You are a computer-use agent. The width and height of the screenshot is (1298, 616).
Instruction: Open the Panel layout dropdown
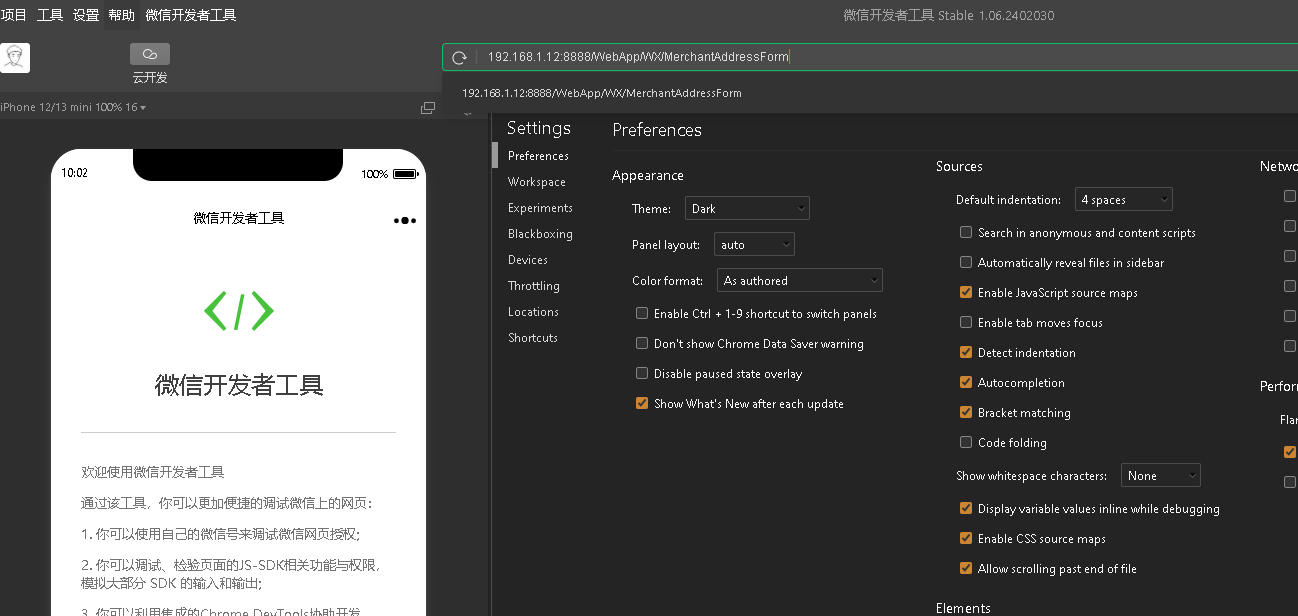(754, 244)
